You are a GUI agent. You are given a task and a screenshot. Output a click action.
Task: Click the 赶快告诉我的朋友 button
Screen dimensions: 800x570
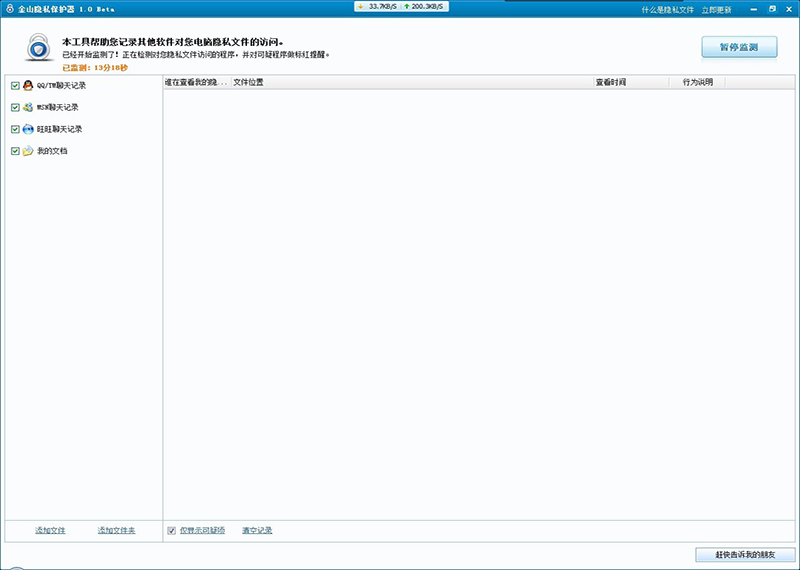(745, 555)
